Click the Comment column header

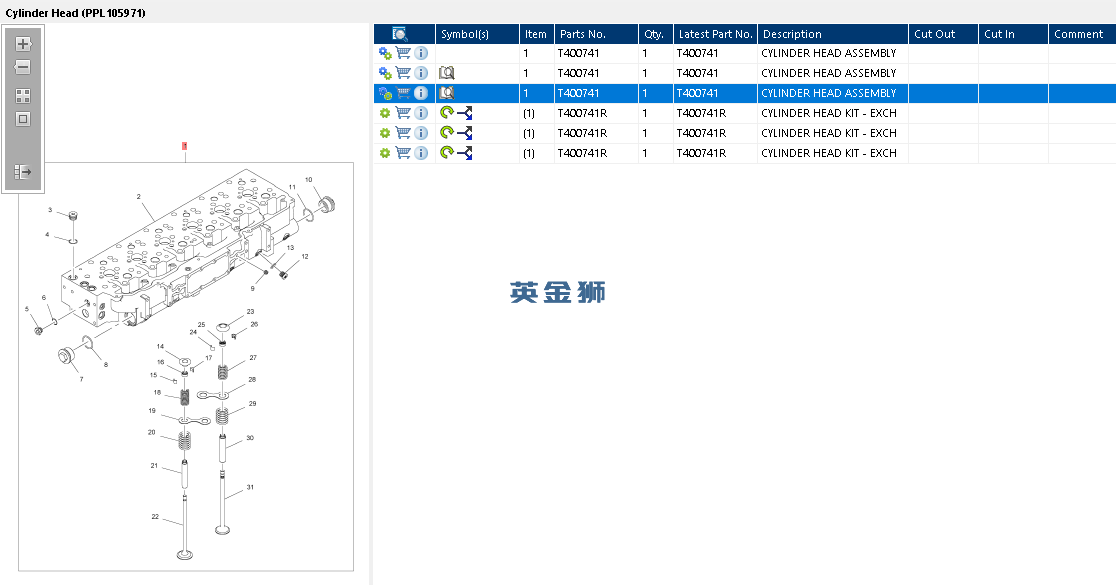pos(1082,33)
